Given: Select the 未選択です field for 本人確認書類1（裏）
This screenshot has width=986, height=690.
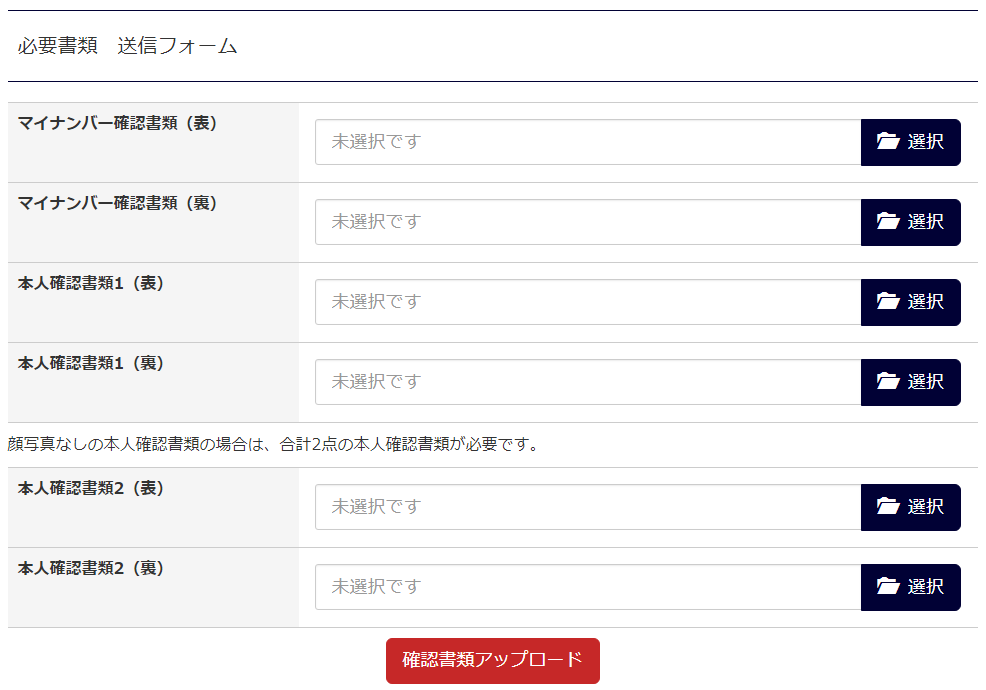Looking at the screenshot, I should click(x=580, y=382).
